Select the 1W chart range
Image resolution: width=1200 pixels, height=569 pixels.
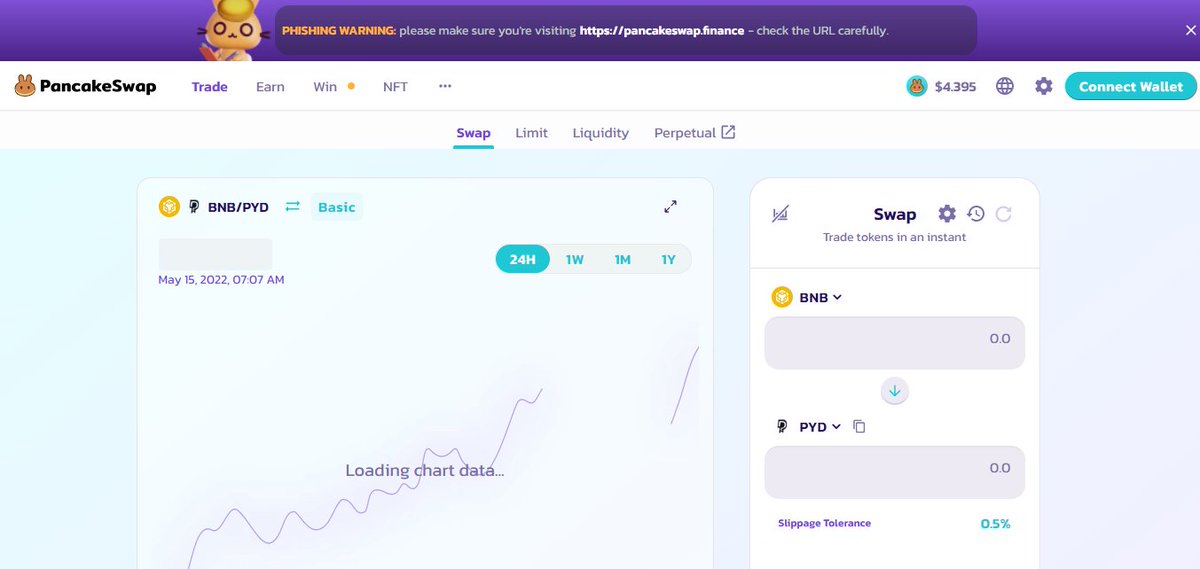click(575, 260)
